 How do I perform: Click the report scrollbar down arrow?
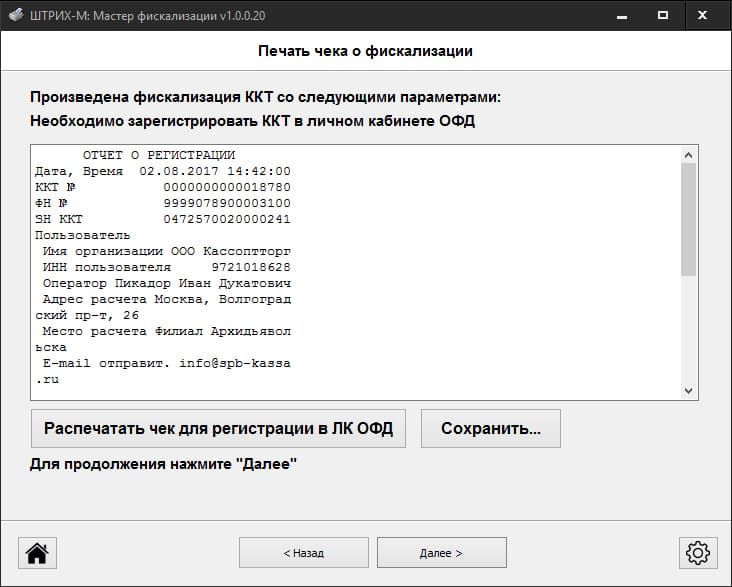tap(689, 390)
